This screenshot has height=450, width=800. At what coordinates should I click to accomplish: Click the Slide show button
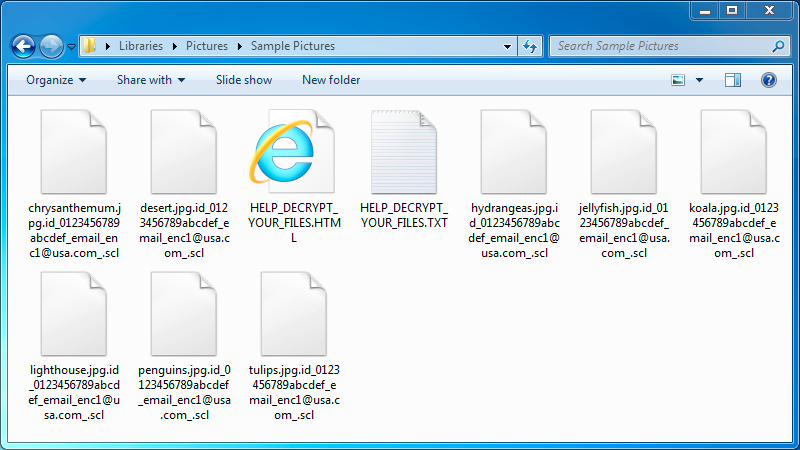tap(244, 80)
